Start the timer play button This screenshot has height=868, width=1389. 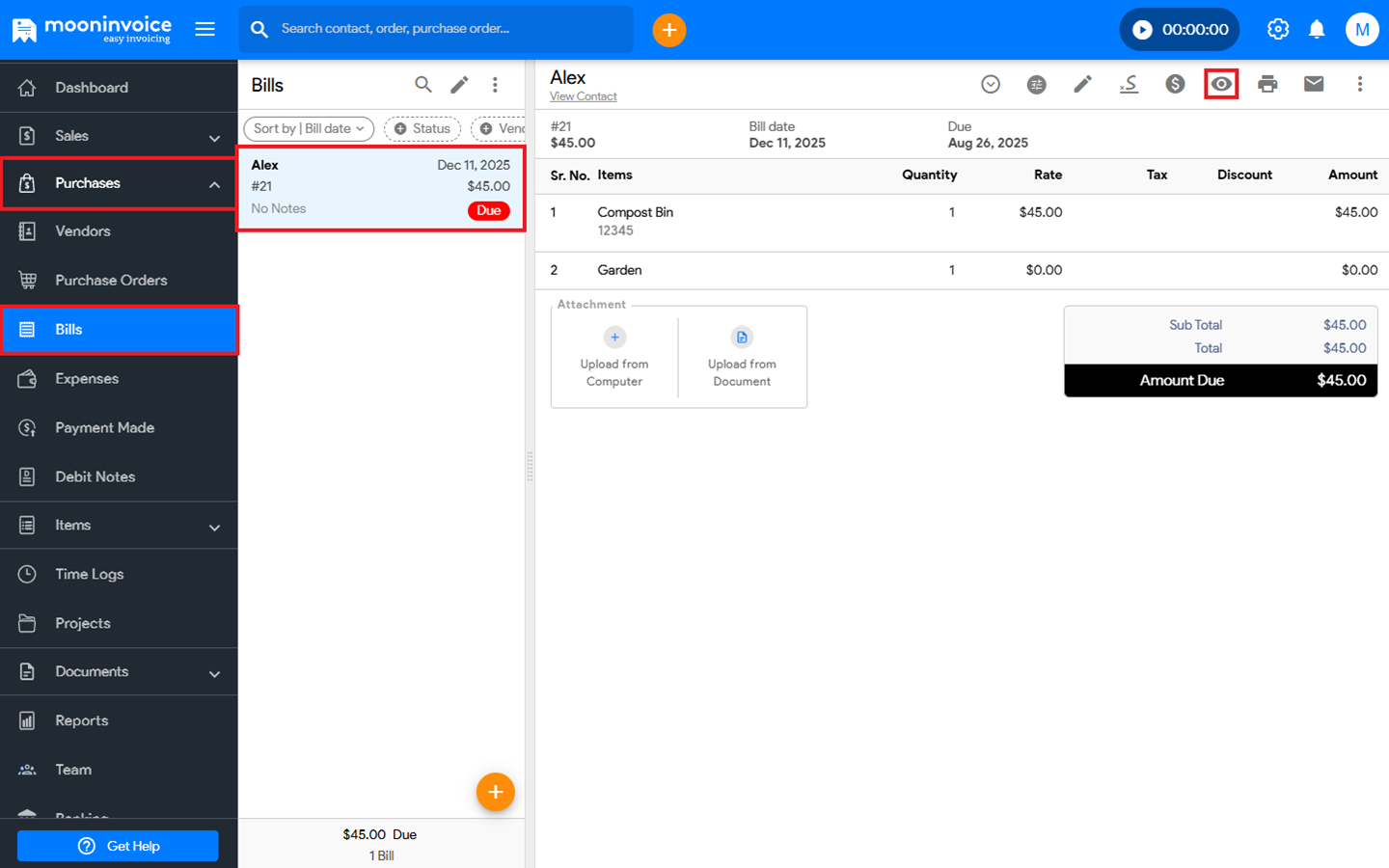click(x=1142, y=30)
